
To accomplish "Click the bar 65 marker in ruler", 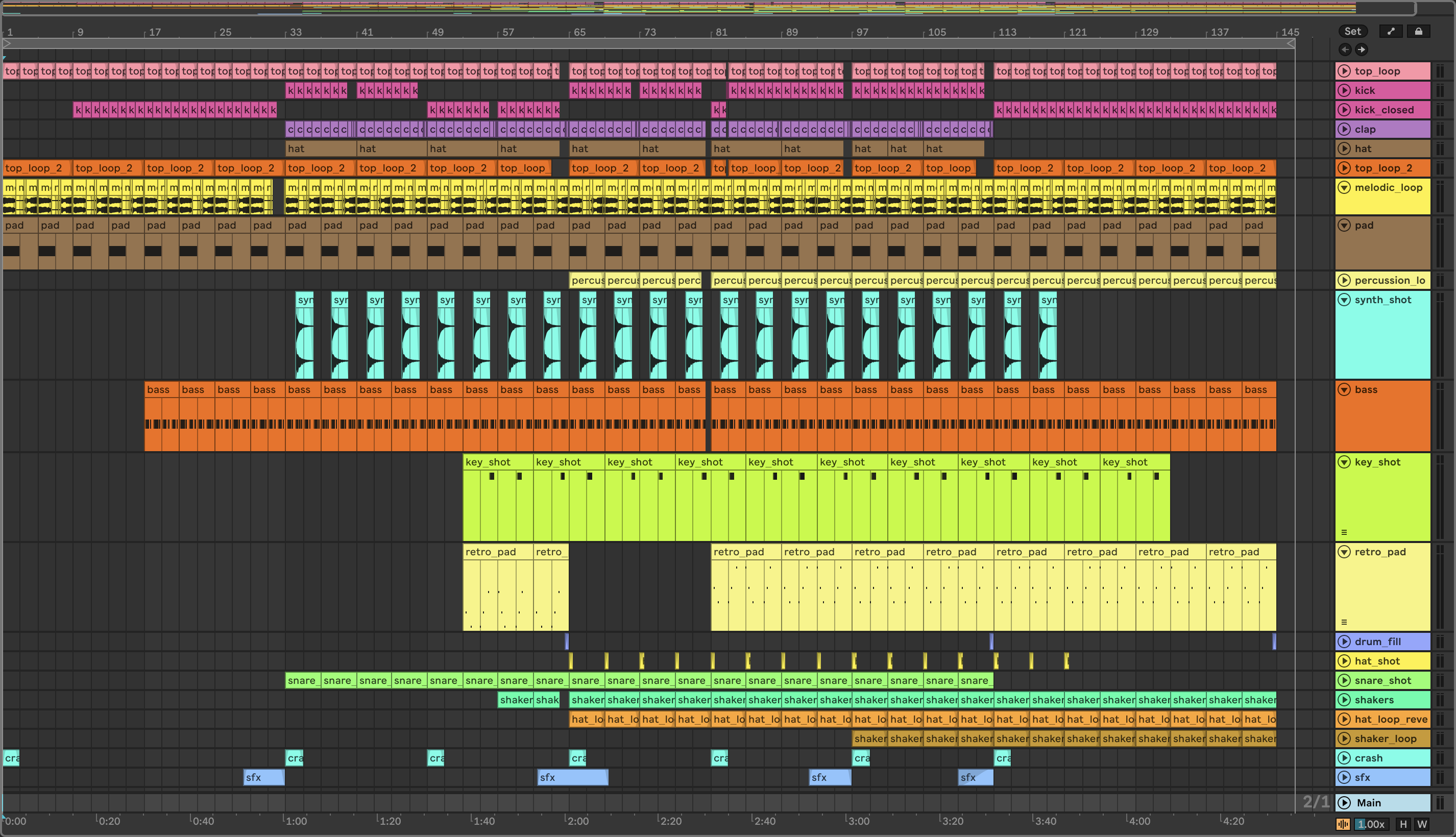I will pyautogui.click(x=578, y=32).
